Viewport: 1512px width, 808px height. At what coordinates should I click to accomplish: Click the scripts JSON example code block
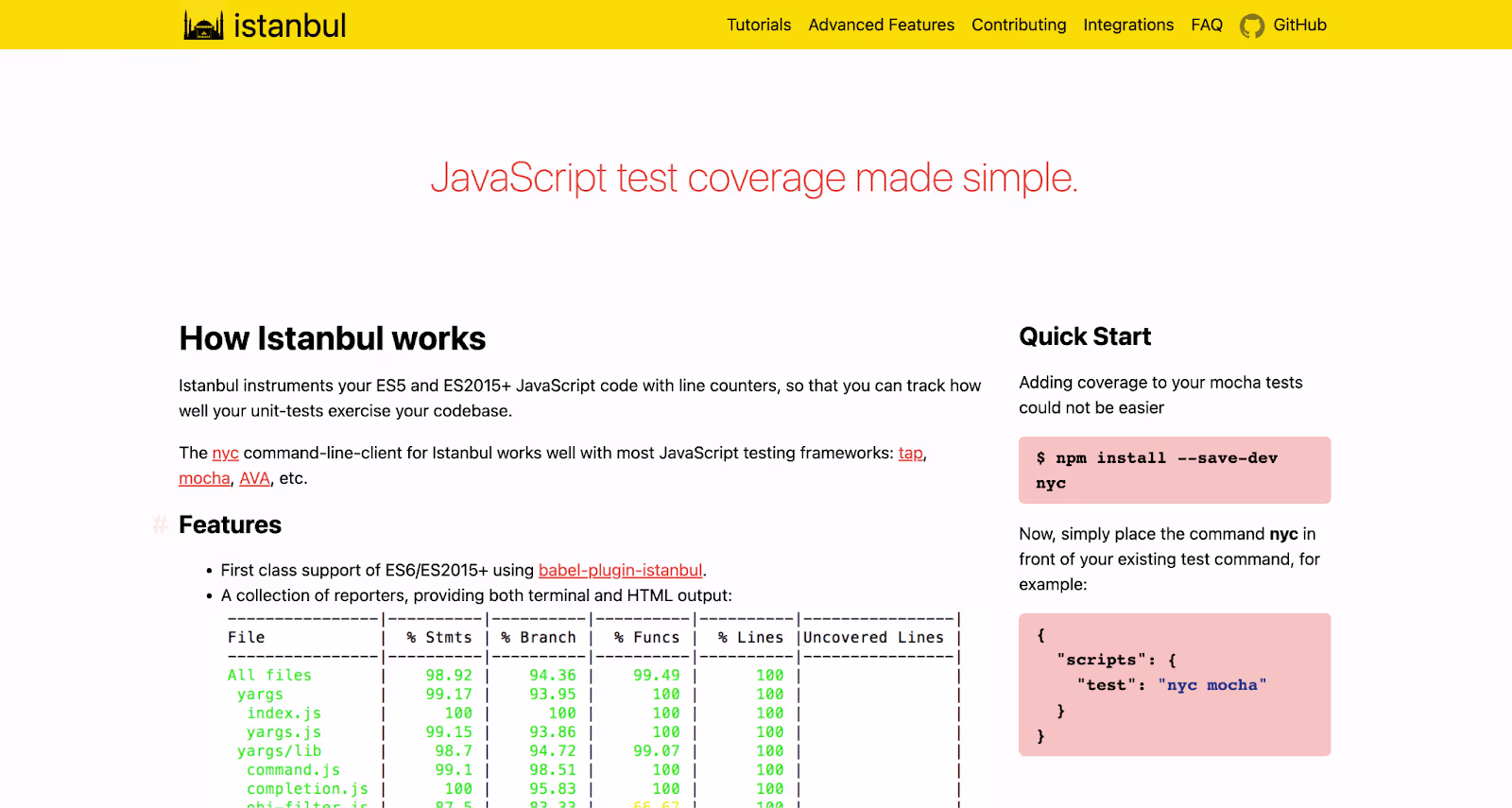[1174, 684]
